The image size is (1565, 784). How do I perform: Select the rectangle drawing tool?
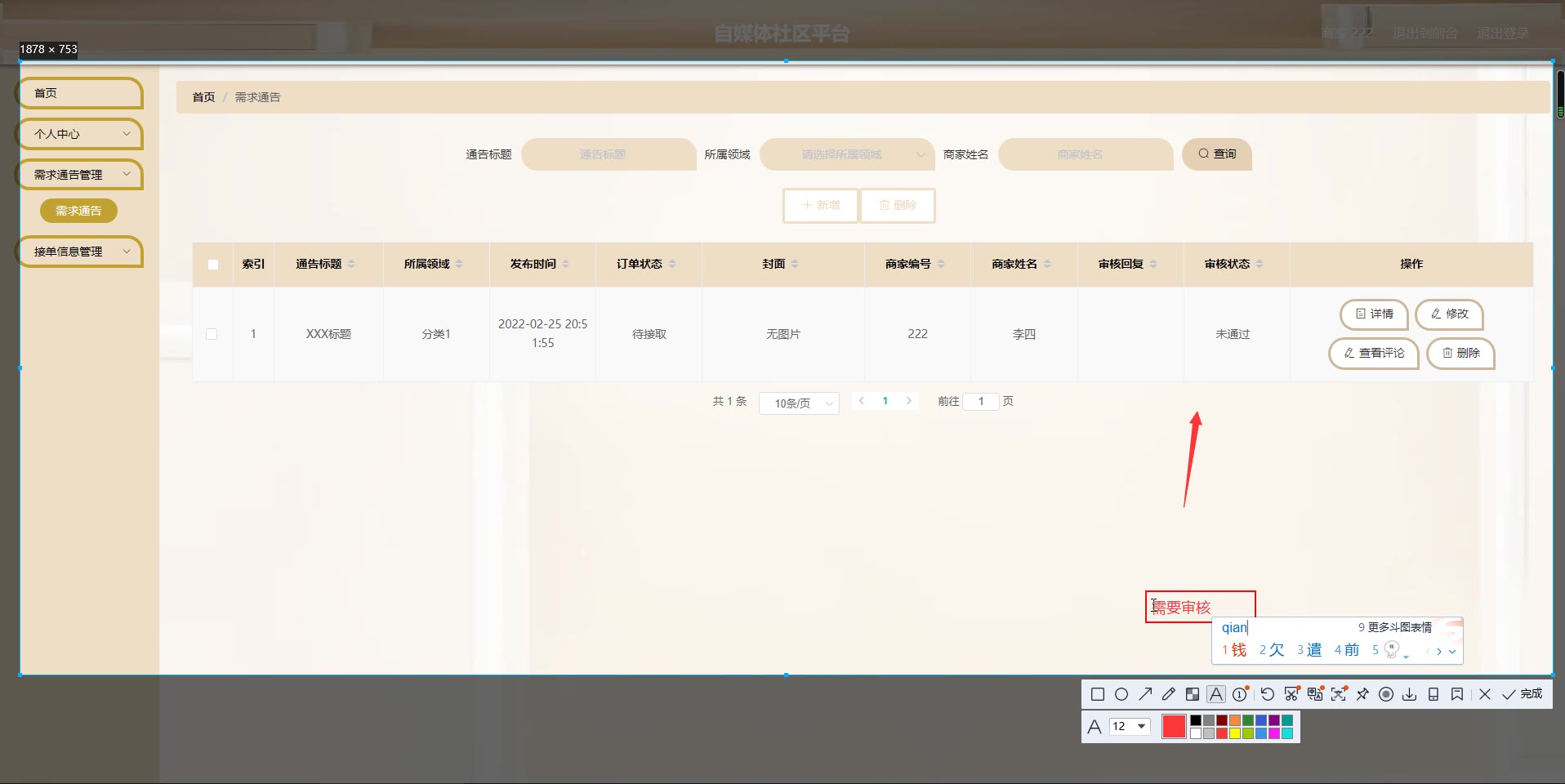[x=1098, y=694]
